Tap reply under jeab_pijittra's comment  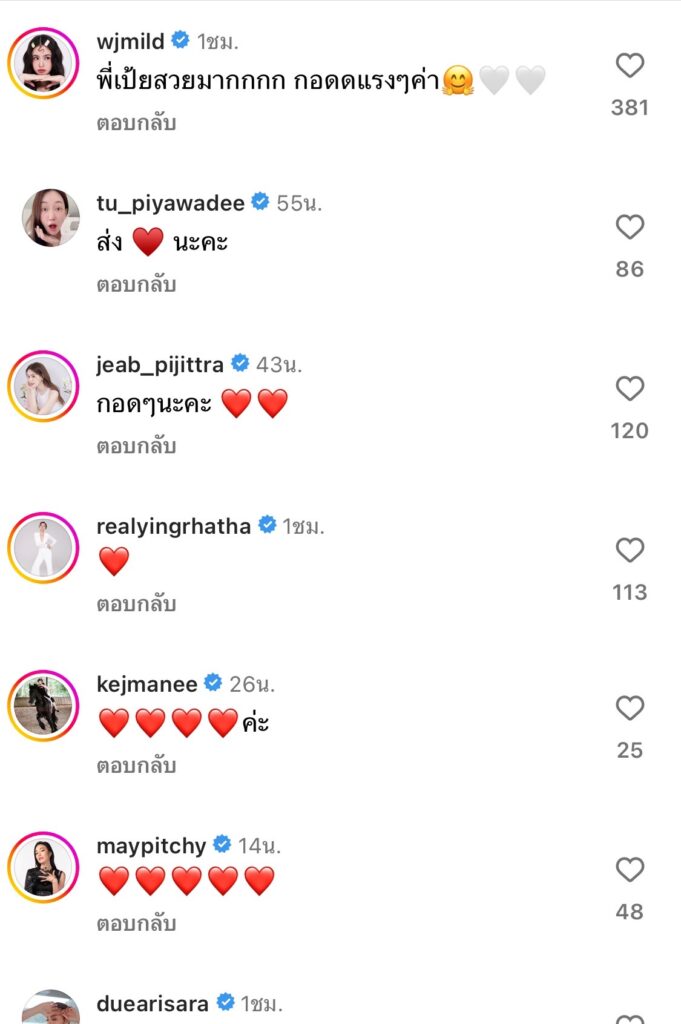coord(136,446)
